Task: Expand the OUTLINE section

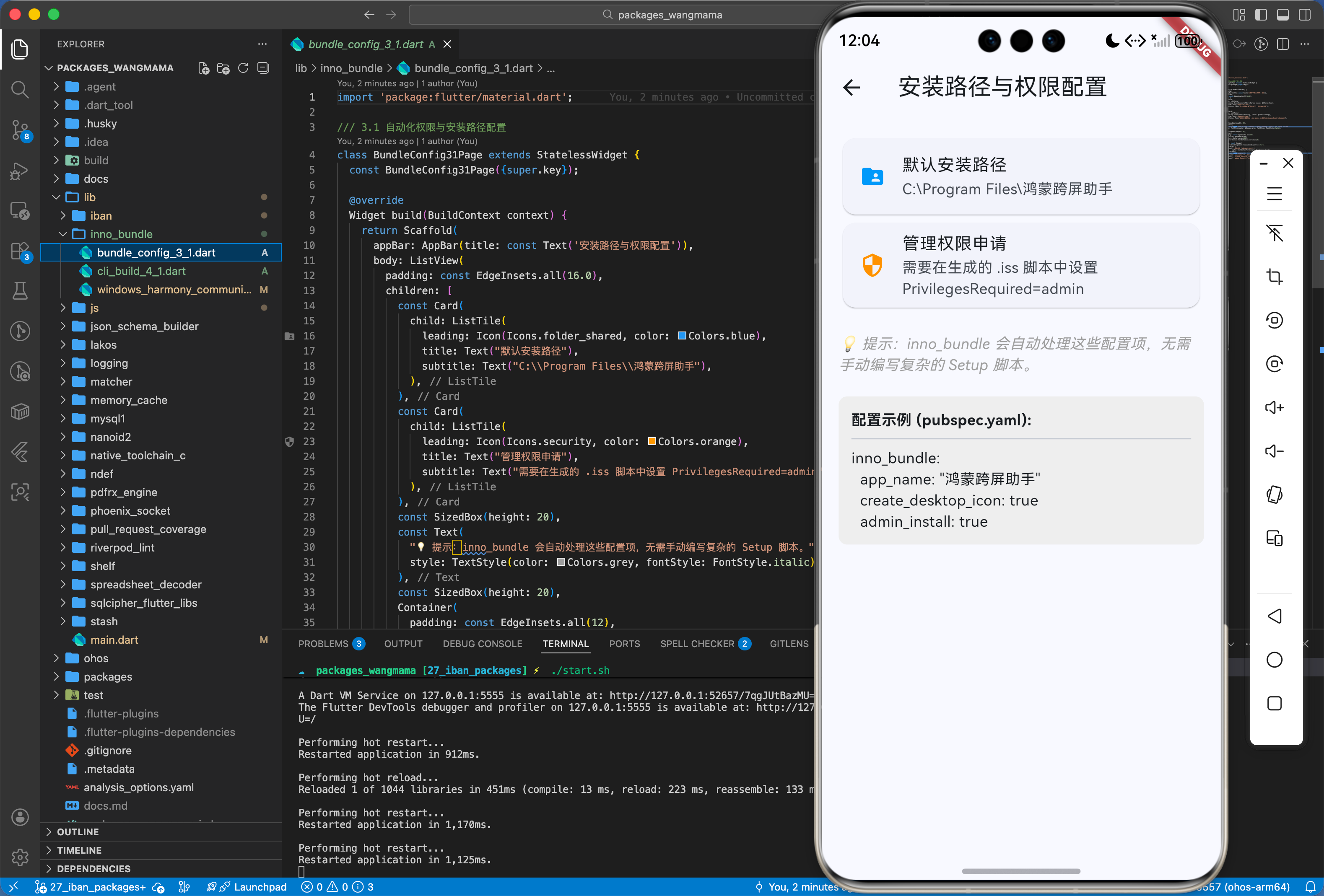Action: pos(78,831)
